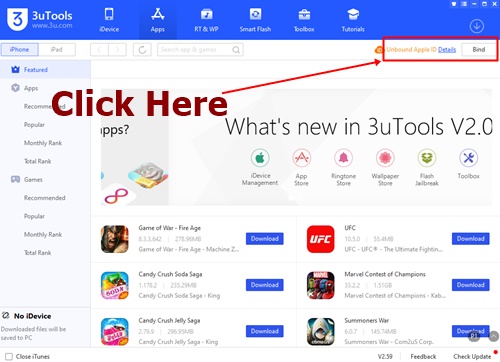Select the Smart Flash icon

(x=255, y=14)
